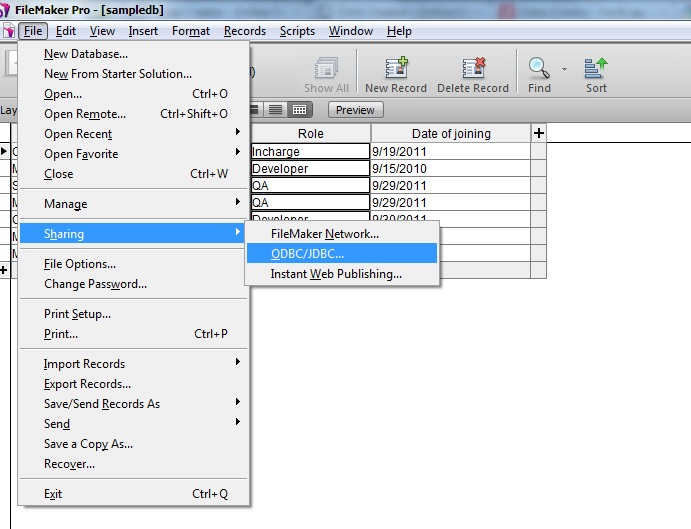This screenshot has height=529, width=691.
Task: Click the 9/15/2010 date cell
Action: point(450,168)
